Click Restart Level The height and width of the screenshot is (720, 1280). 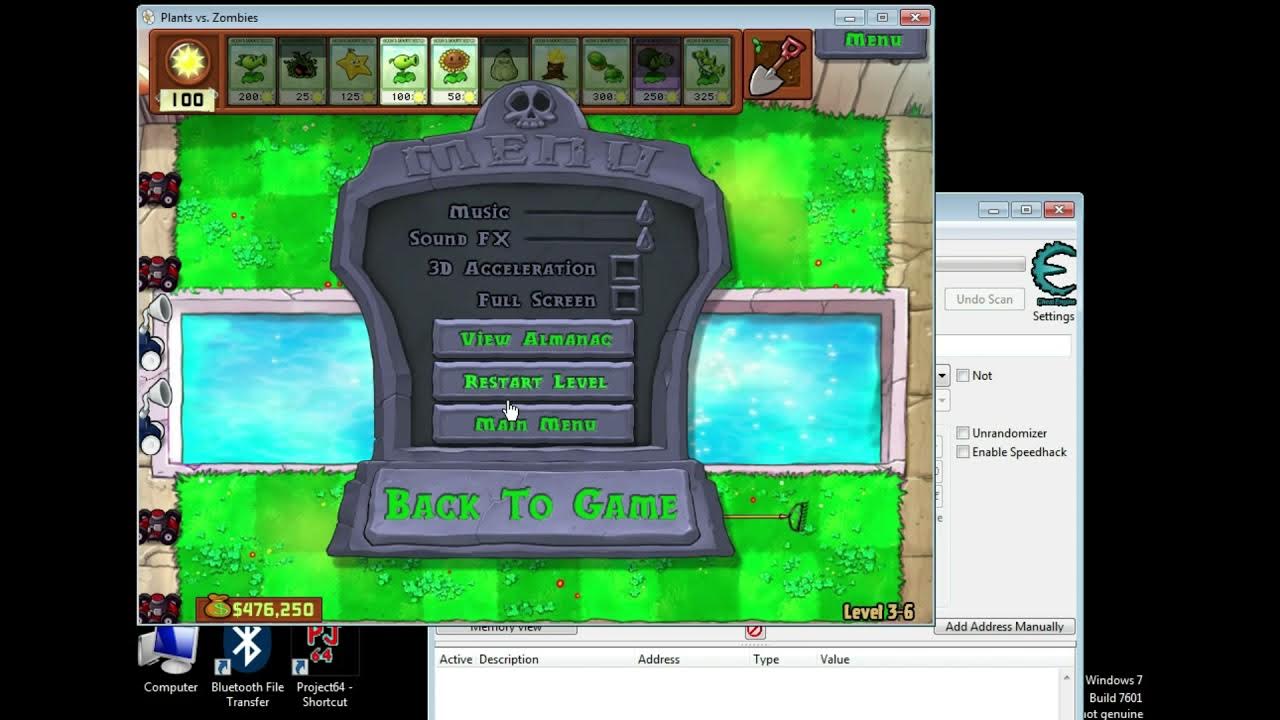[534, 382]
